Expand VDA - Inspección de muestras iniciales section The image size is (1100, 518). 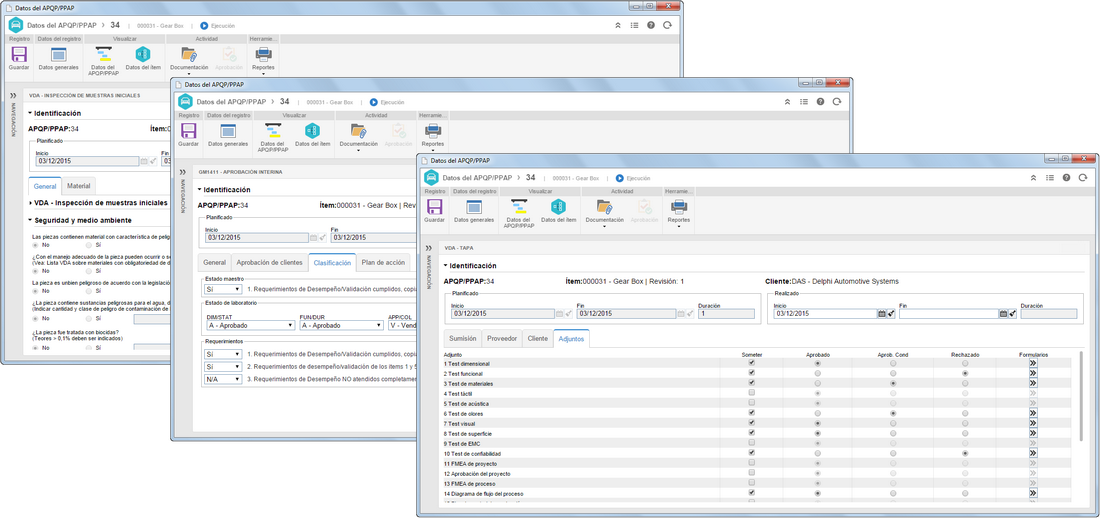coord(30,203)
